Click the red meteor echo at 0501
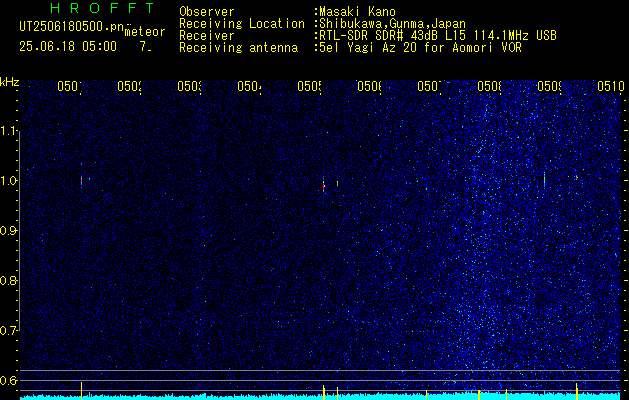The width and height of the screenshot is (629, 400). (x=81, y=181)
